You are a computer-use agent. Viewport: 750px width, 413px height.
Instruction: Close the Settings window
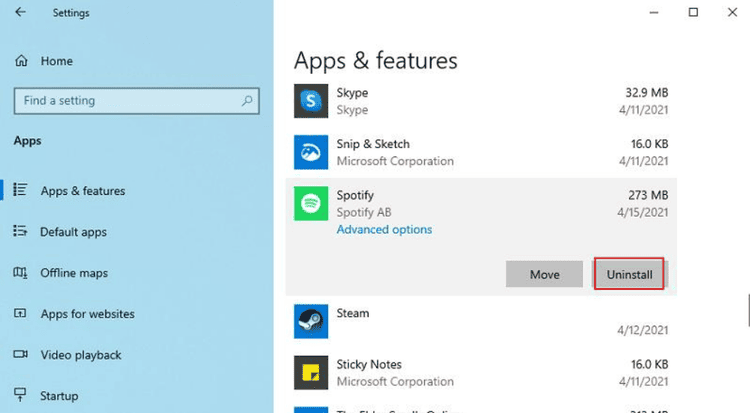click(732, 12)
